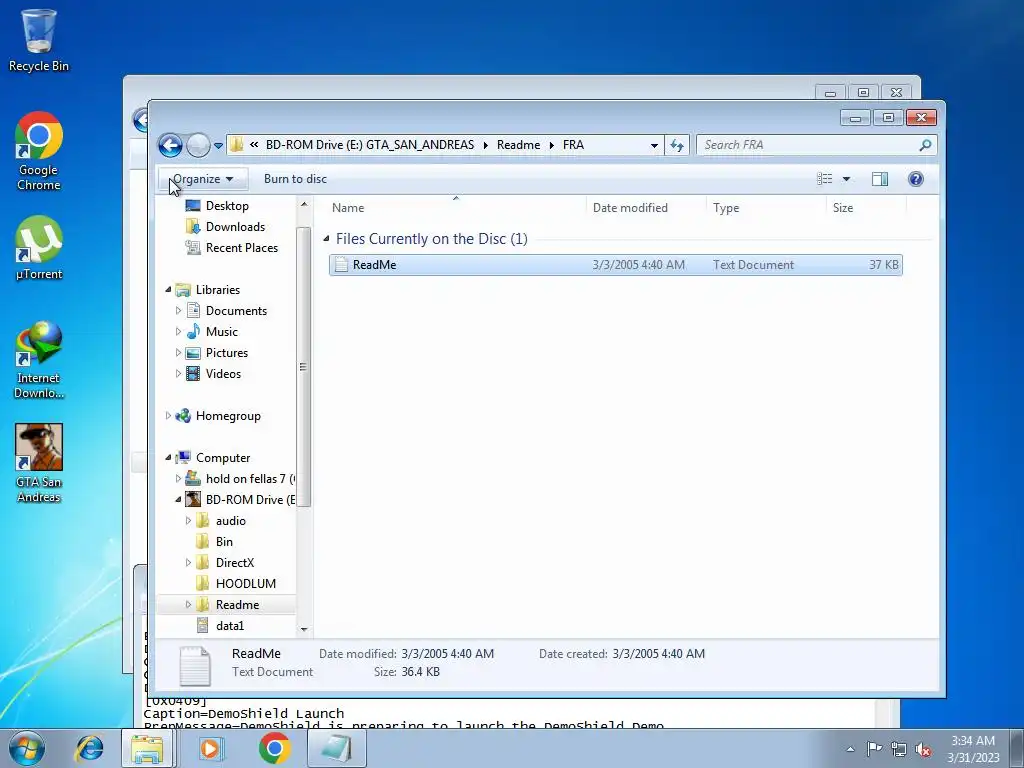Image resolution: width=1024 pixels, height=768 pixels.
Task: Click the muted volume tray icon
Action: click(x=923, y=749)
